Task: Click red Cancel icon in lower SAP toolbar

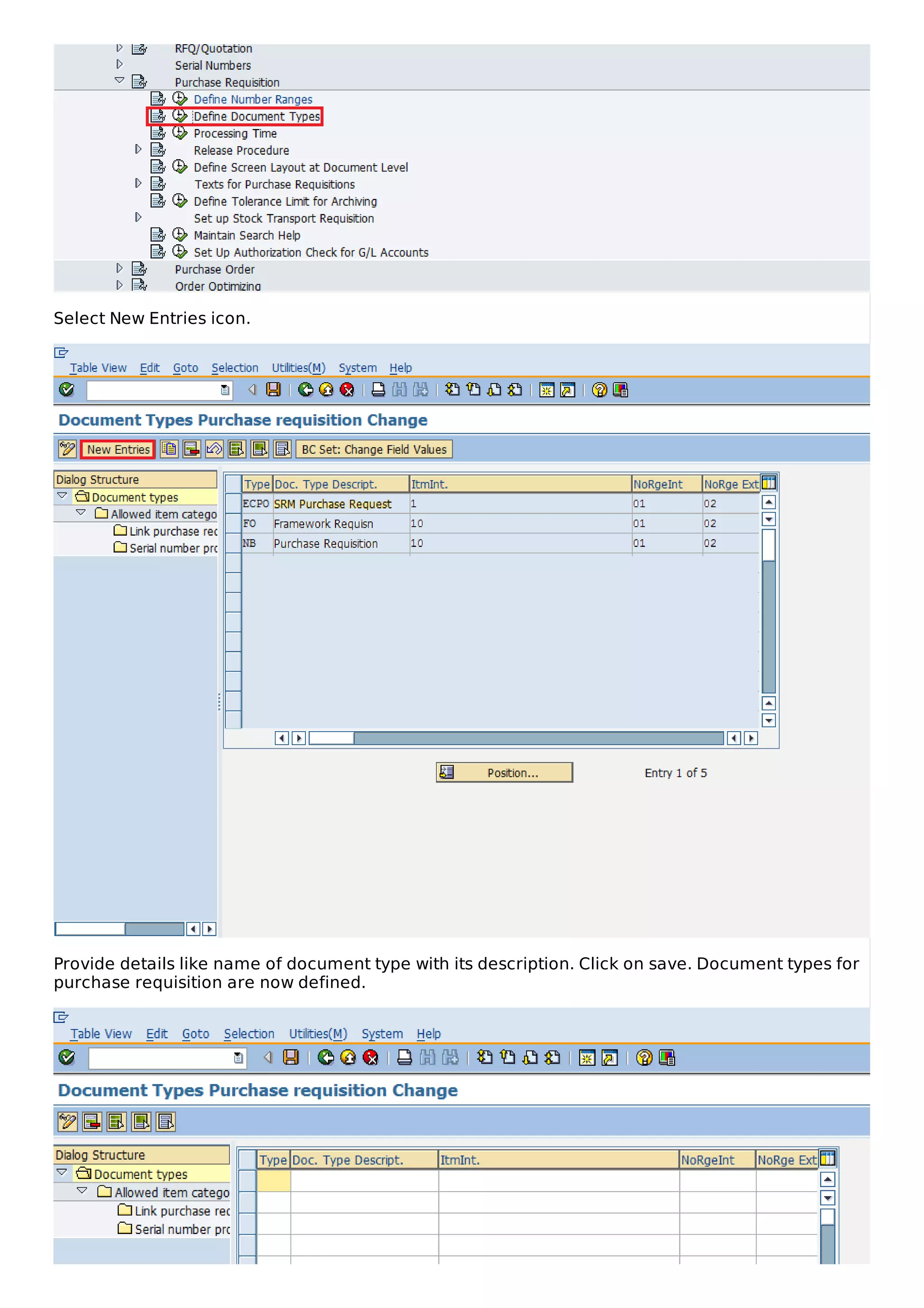Action: pyautogui.click(x=370, y=1058)
